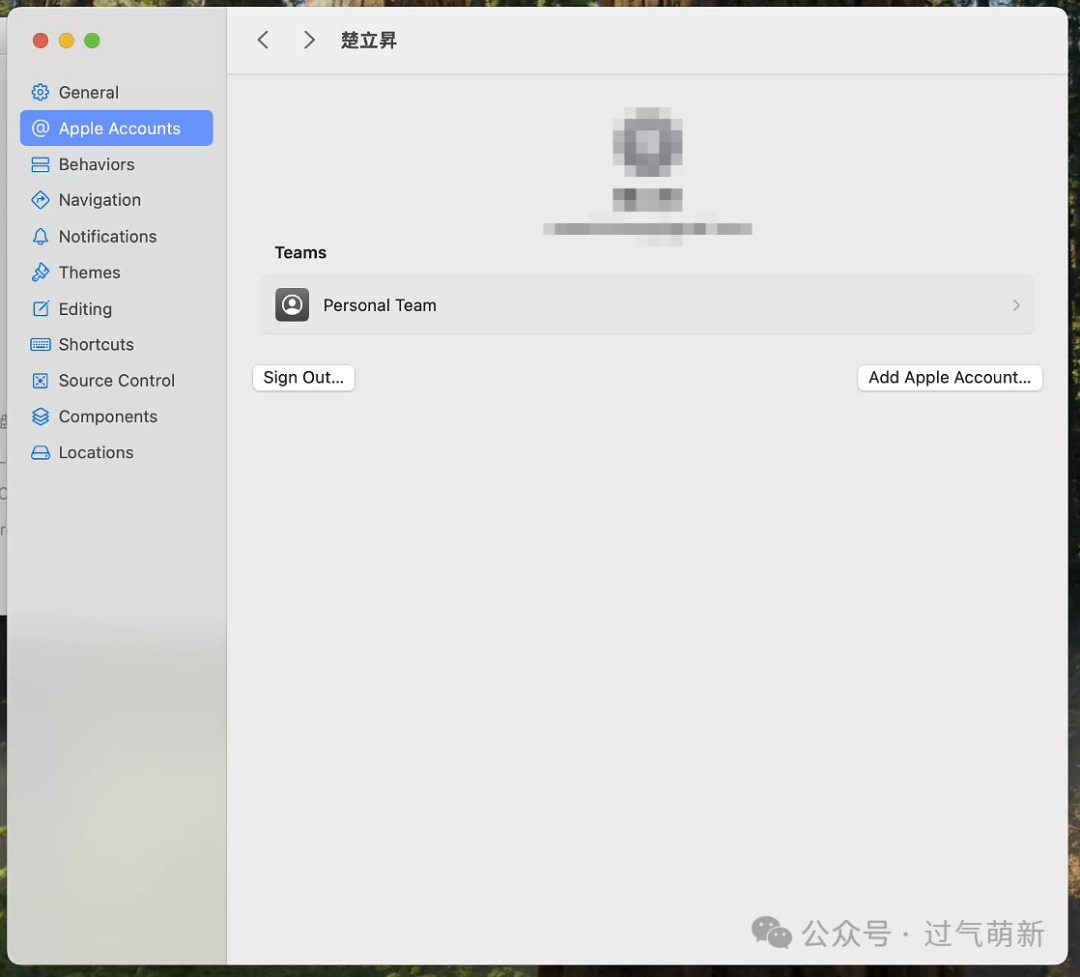Open the Navigation settings pane

pos(116,200)
